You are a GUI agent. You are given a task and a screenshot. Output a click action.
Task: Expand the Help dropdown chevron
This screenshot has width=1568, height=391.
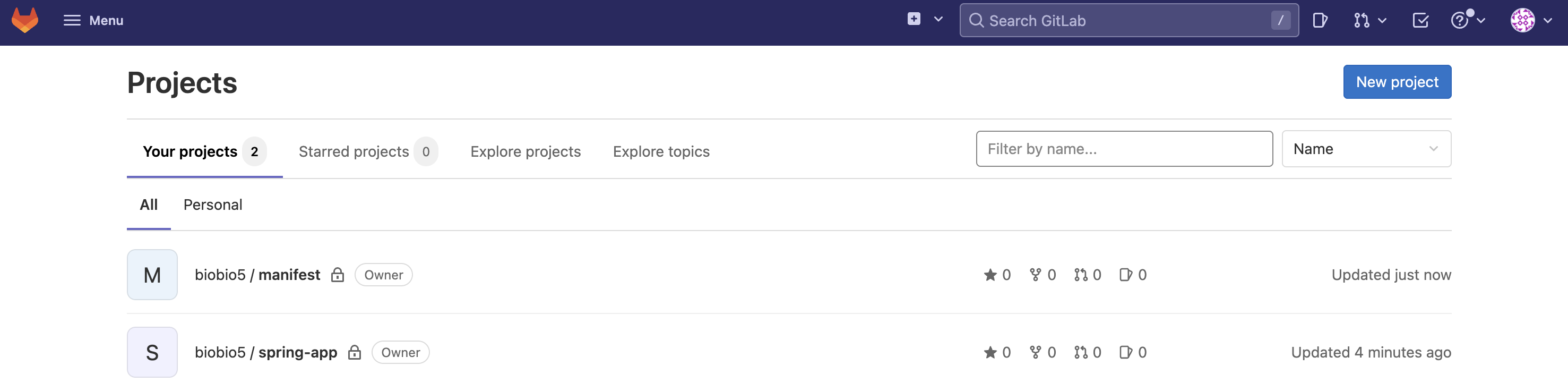[1481, 21]
